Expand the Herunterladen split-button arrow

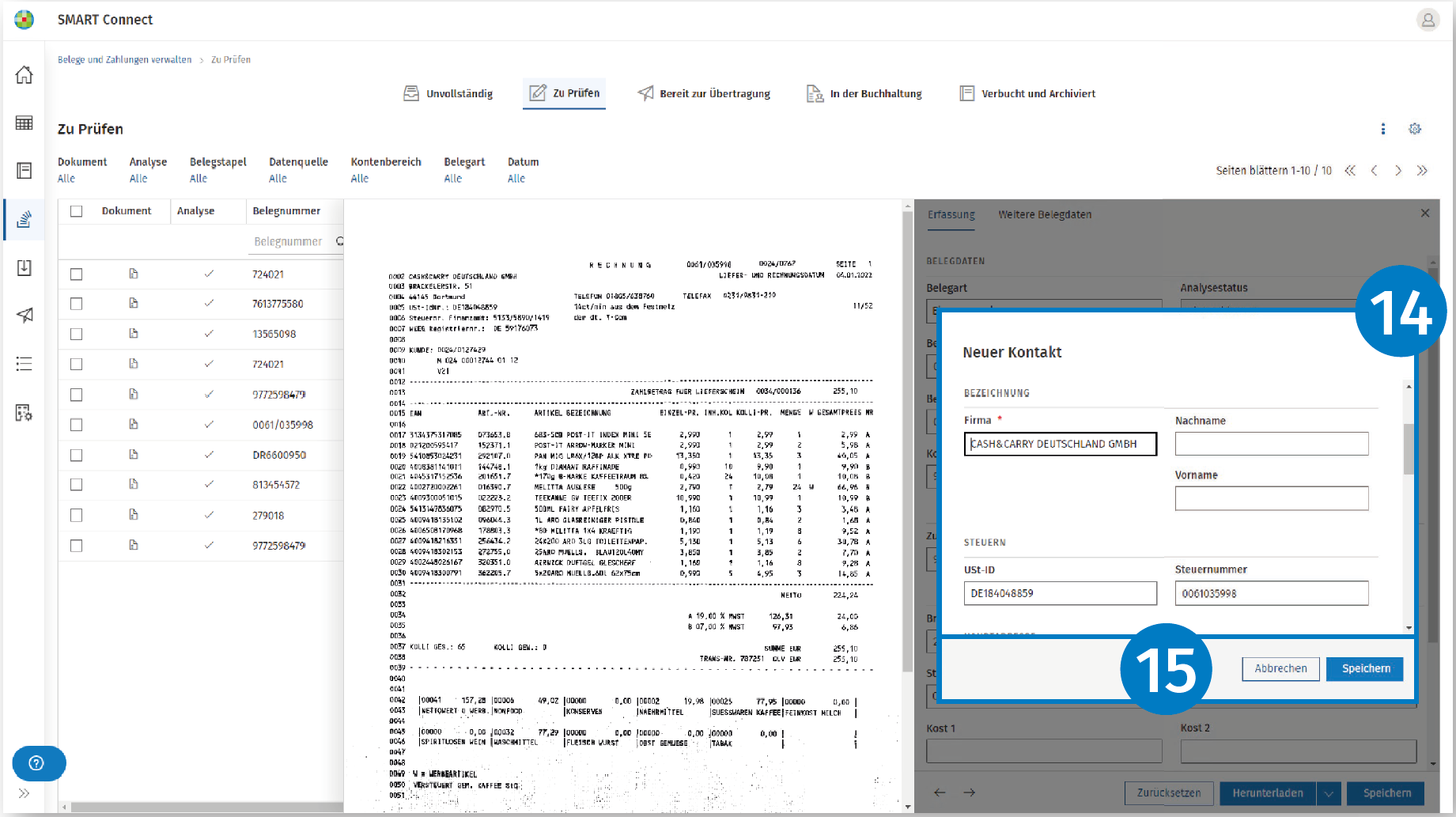pos(1329,792)
